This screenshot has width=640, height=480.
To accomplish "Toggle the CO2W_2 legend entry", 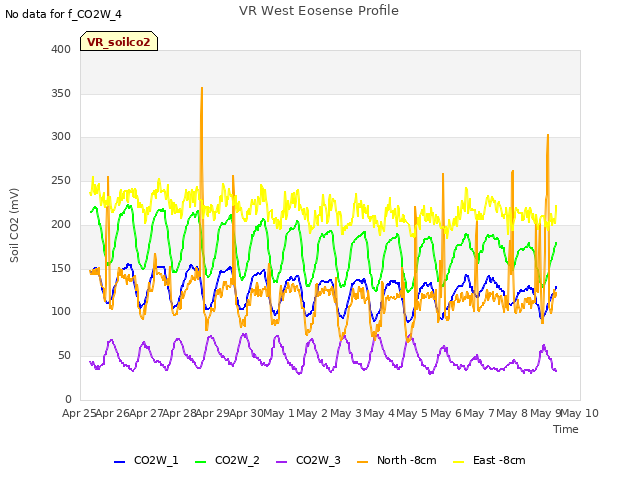I will click(x=227, y=460).
